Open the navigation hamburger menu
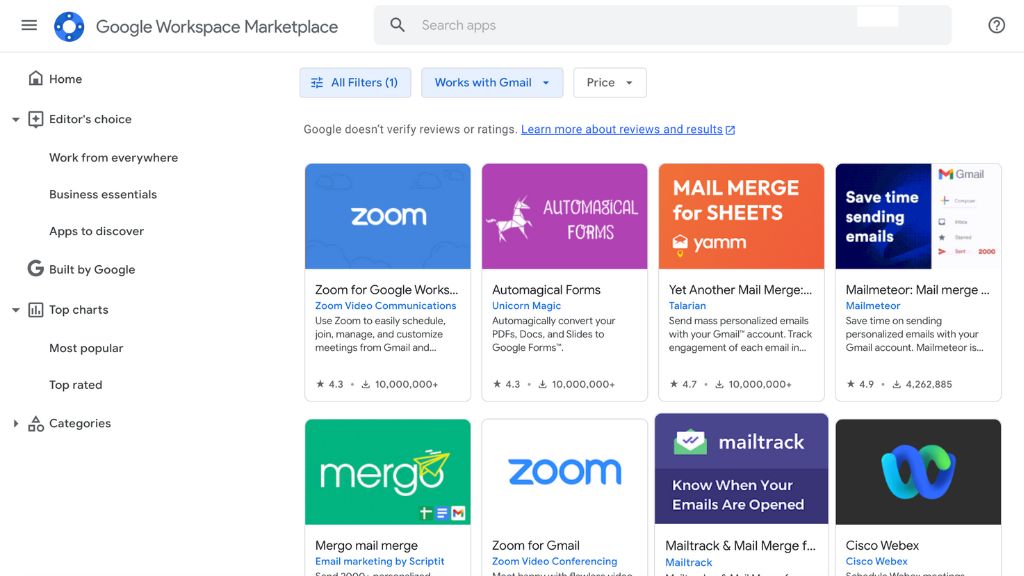This screenshot has width=1024, height=576. pos(28,25)
